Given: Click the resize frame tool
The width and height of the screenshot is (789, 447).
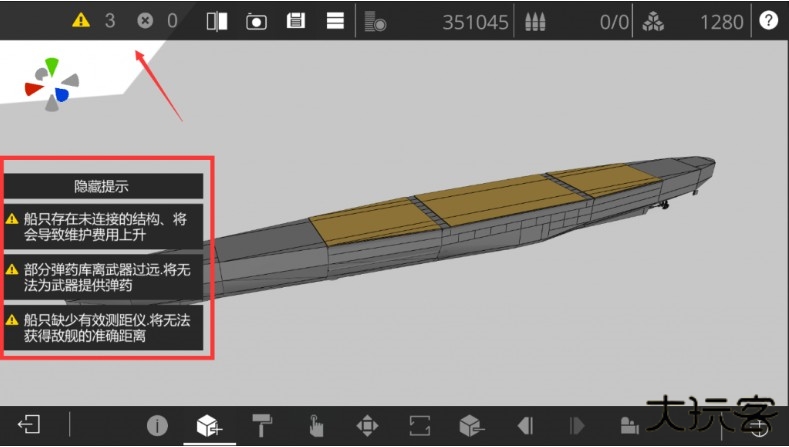Looking at the screenshot, I should (x=420, y=425).
